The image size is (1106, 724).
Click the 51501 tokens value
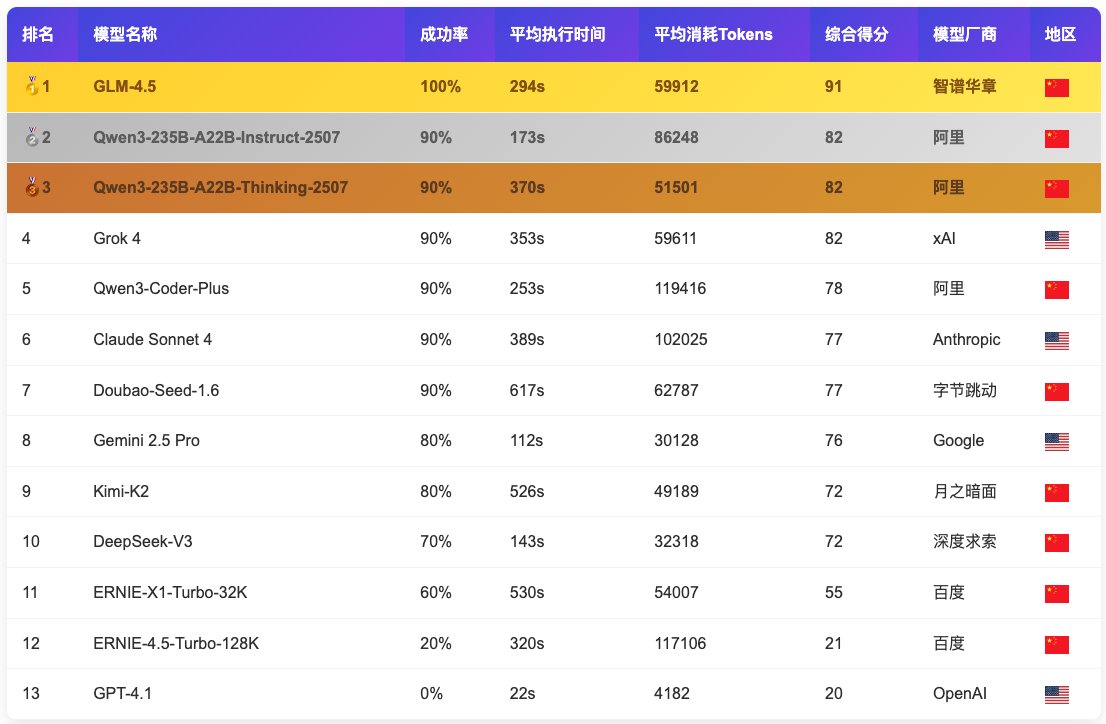click(x=676, y=187)
